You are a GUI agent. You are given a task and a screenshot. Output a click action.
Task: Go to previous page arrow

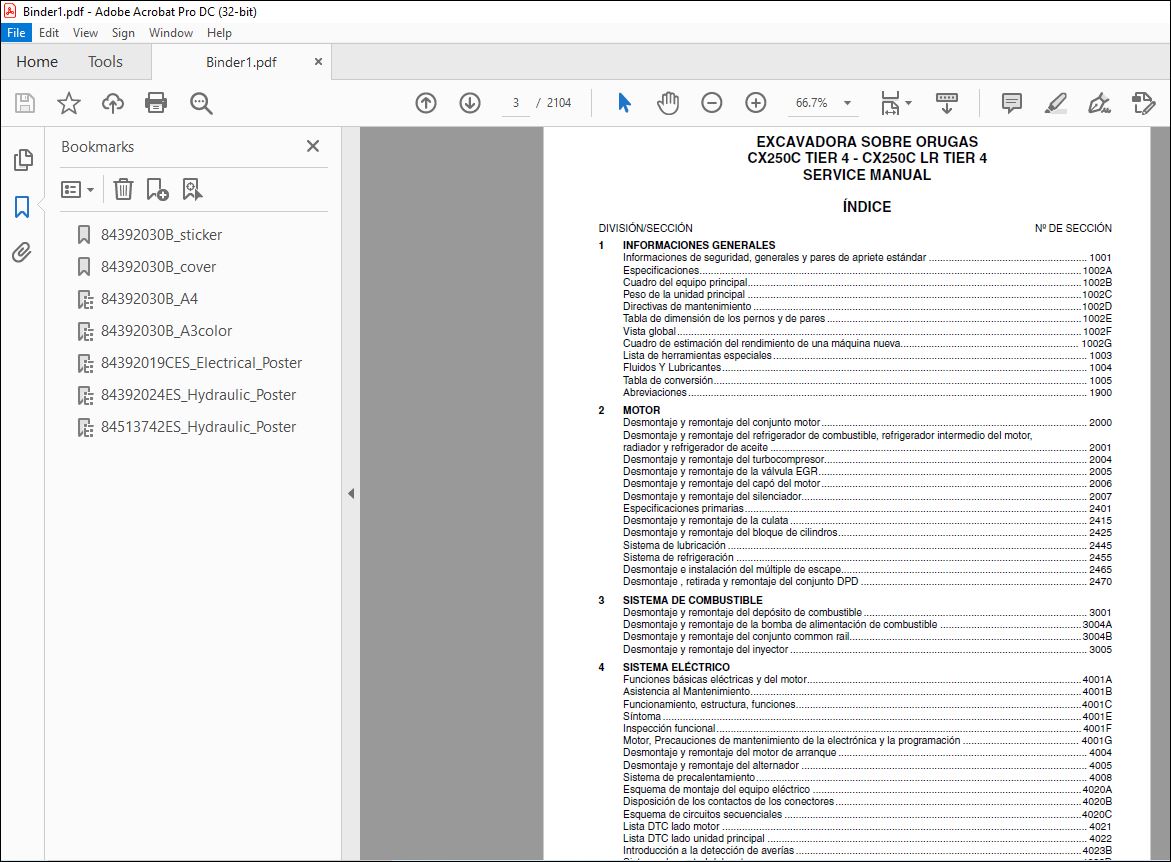[426, 103]
